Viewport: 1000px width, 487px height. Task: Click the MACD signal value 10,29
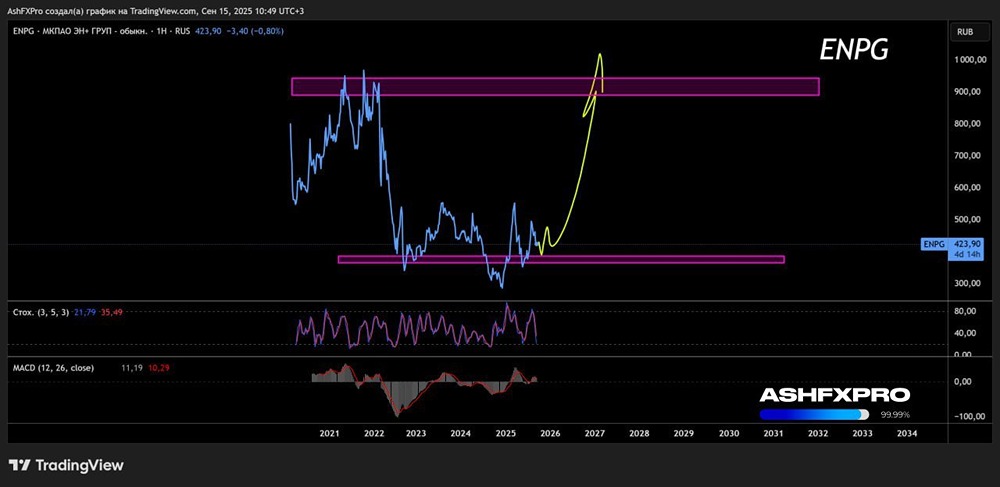(158, 367)
